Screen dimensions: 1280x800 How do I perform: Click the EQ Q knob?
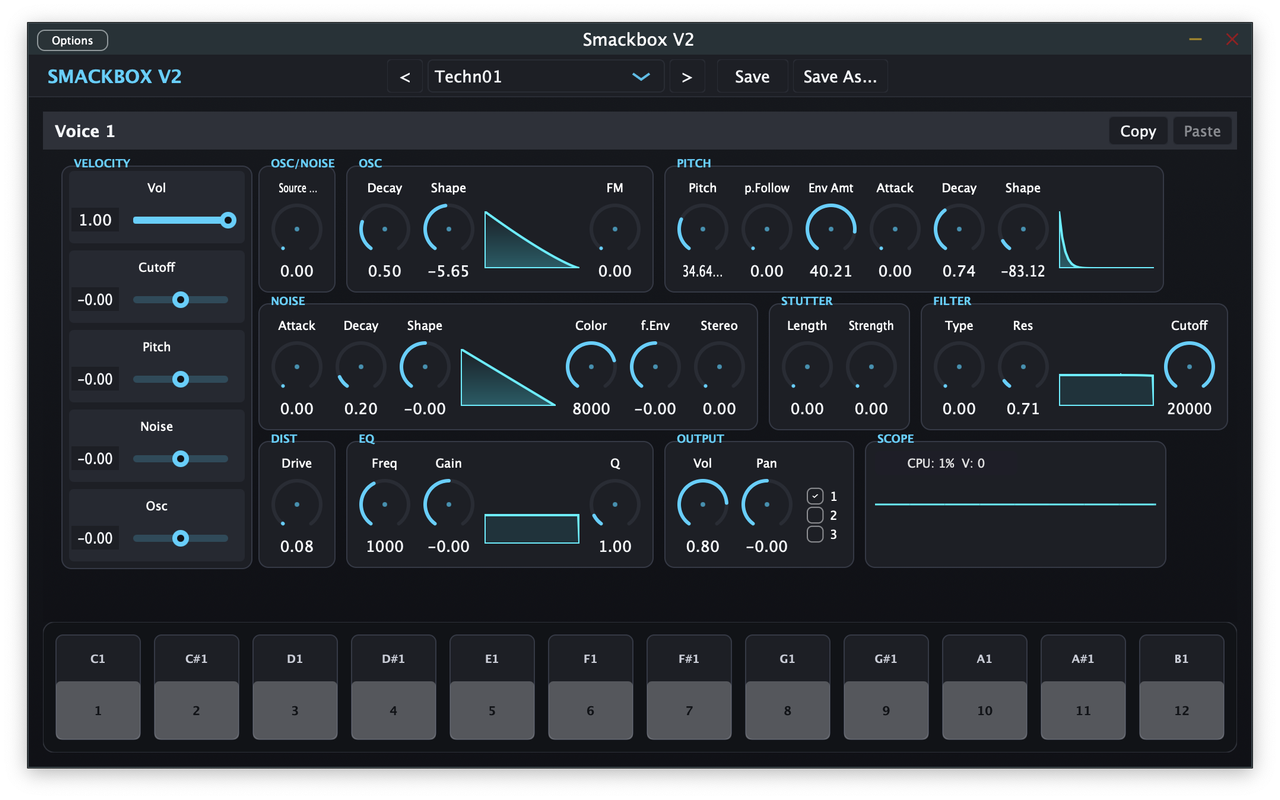(x=615, y=504)
